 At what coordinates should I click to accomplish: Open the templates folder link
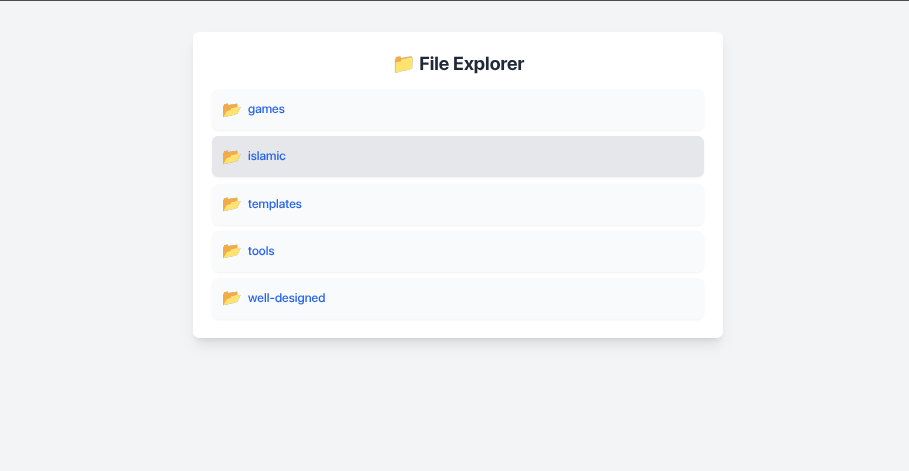click(275, 204)
